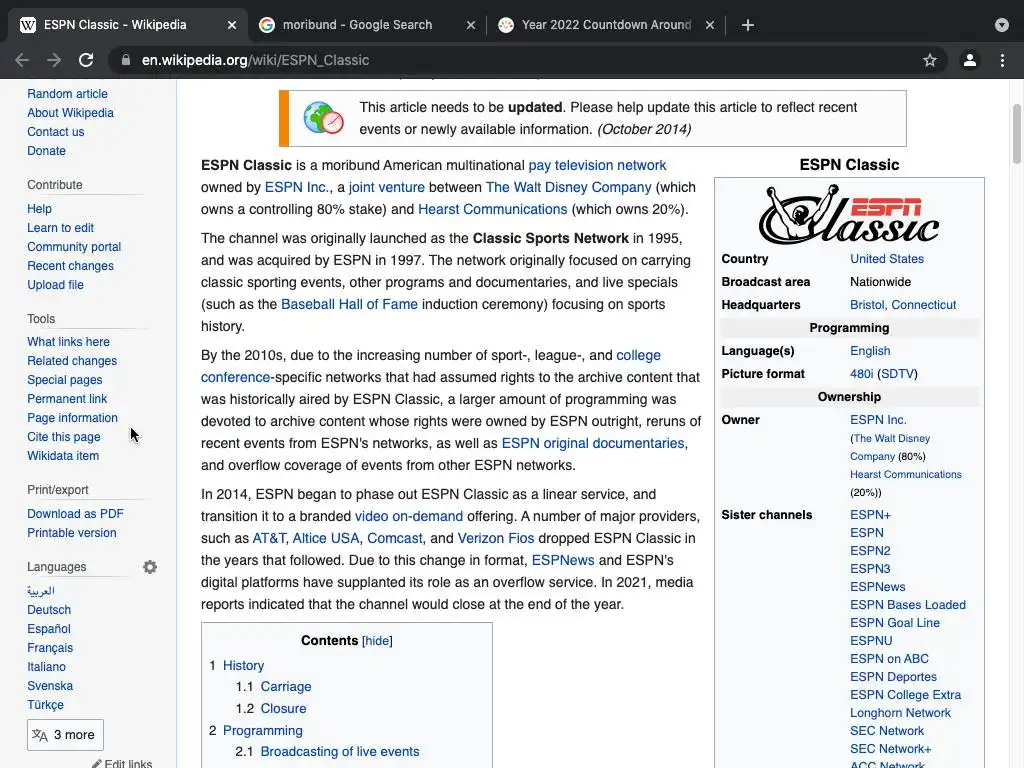Screen dimensions: 1024x768
Task: Switch to Français language version
Action: [50, 647]
